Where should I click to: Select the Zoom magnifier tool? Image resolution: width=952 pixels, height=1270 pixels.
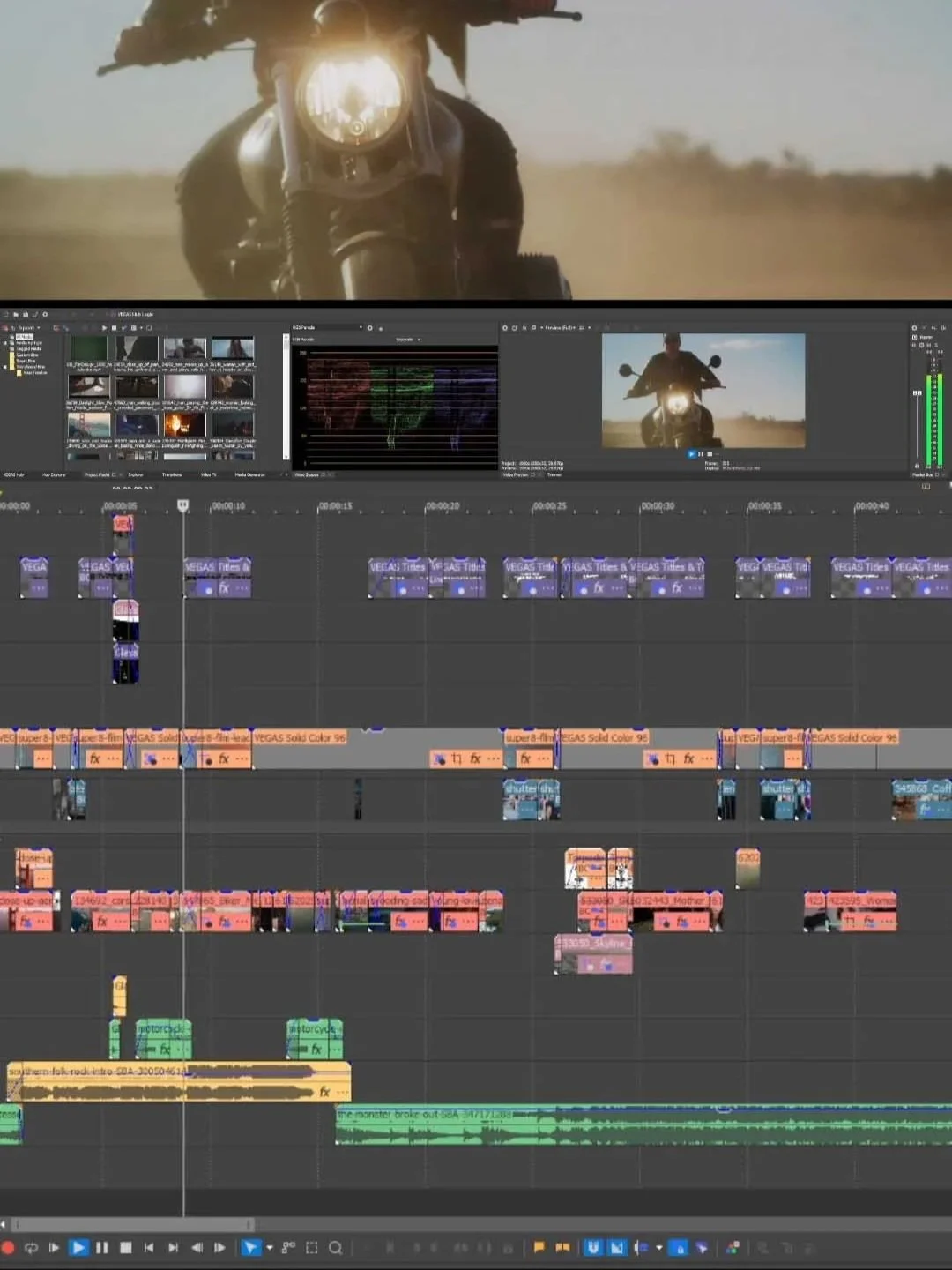tap(335, 1248)
